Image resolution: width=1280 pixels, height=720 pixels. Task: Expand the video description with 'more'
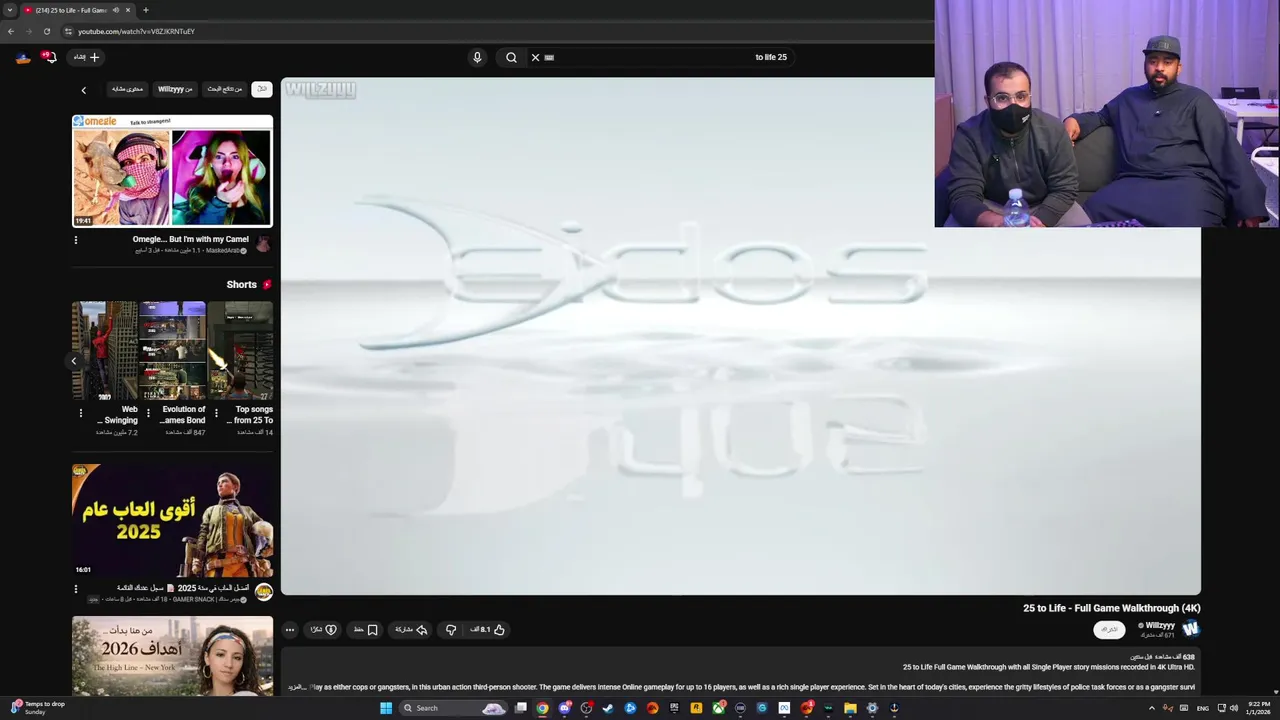click(297, 687)
